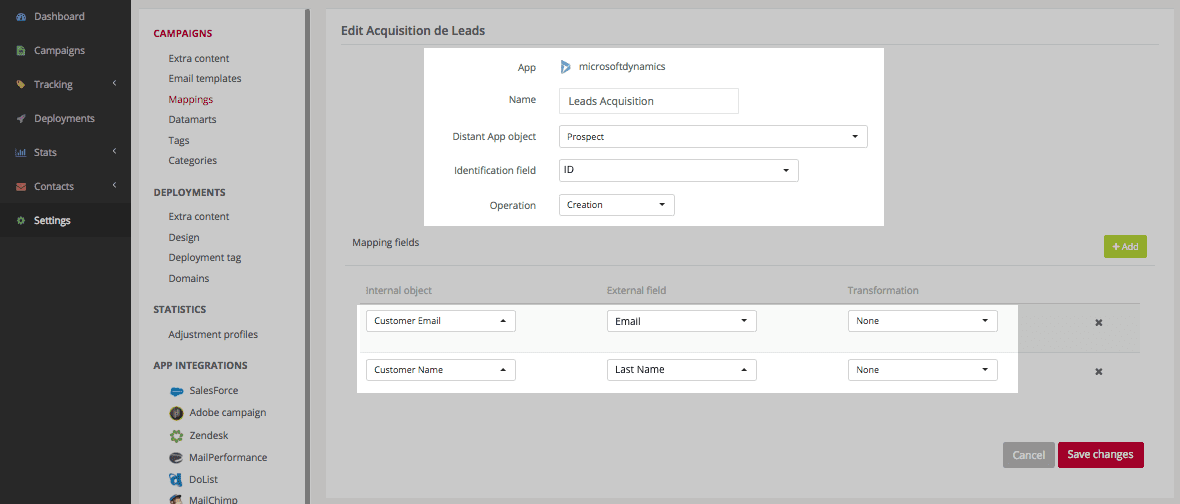Click the External field column header

point(637,290)
